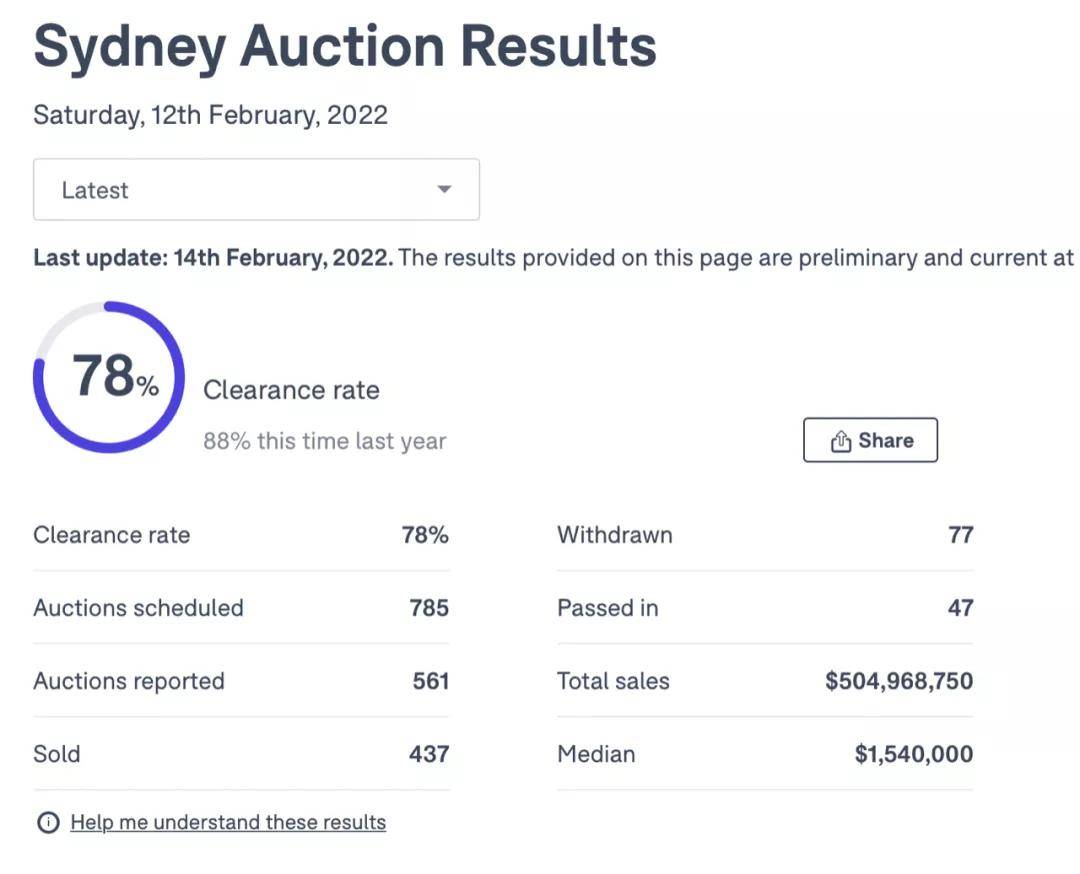Viewport: 1080px width, 874px height.
Task: Click the Last update: 14th February text
Action: [213, 258]
